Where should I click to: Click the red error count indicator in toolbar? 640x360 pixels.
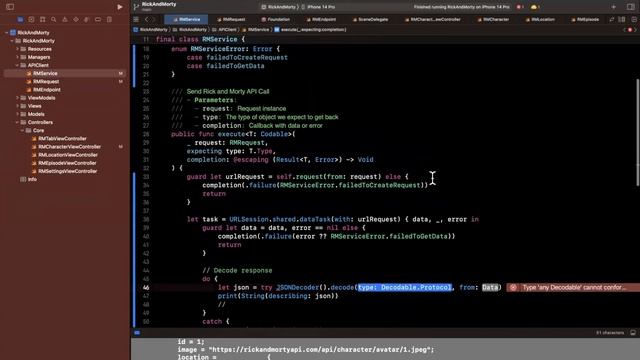520,7
